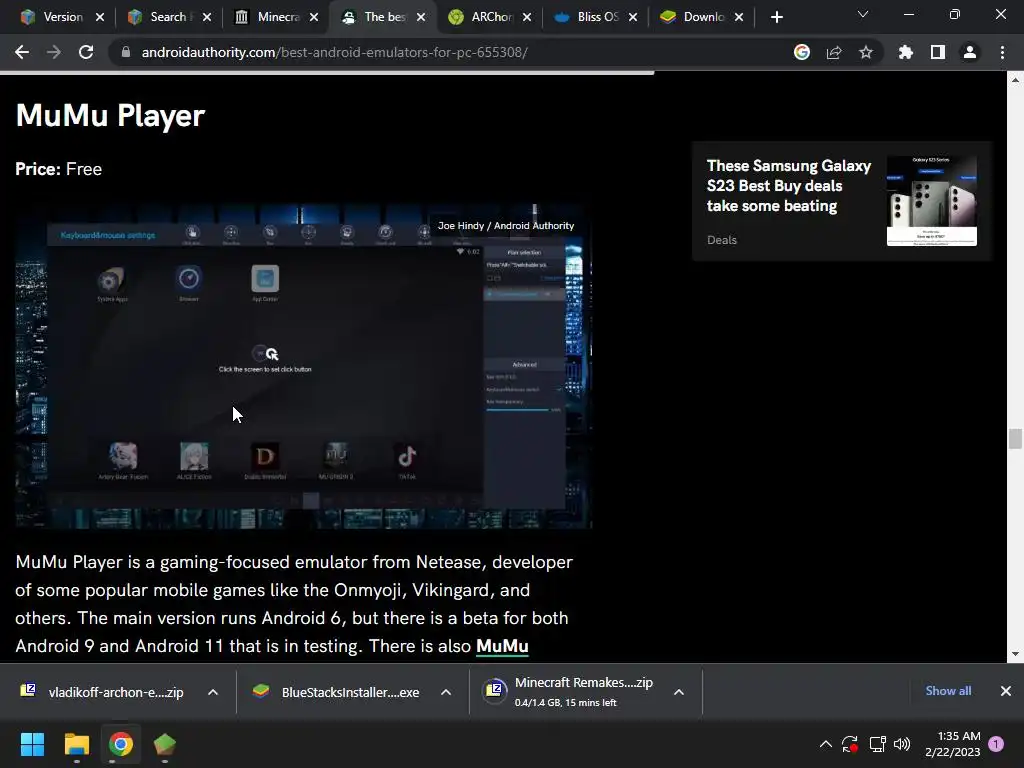Screen dimensions: 1024x768
Task: Show hidden tray icons
Action: click(x=825, y=744)
